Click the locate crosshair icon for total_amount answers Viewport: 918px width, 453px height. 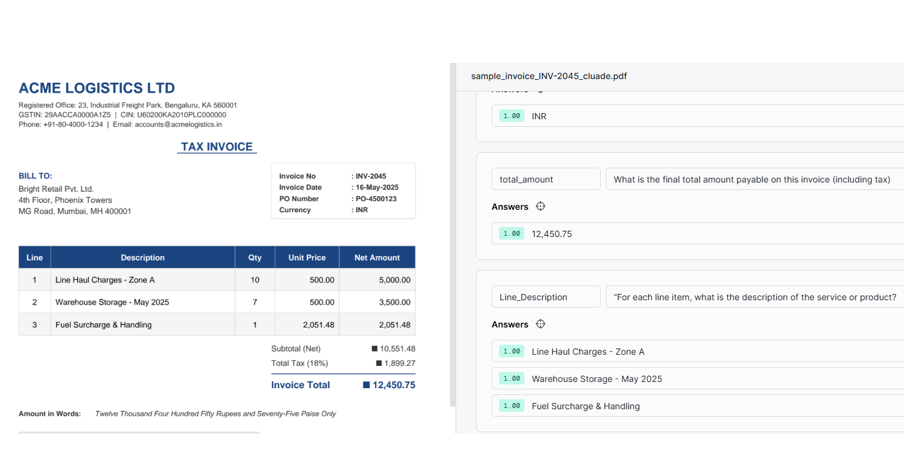540,207
